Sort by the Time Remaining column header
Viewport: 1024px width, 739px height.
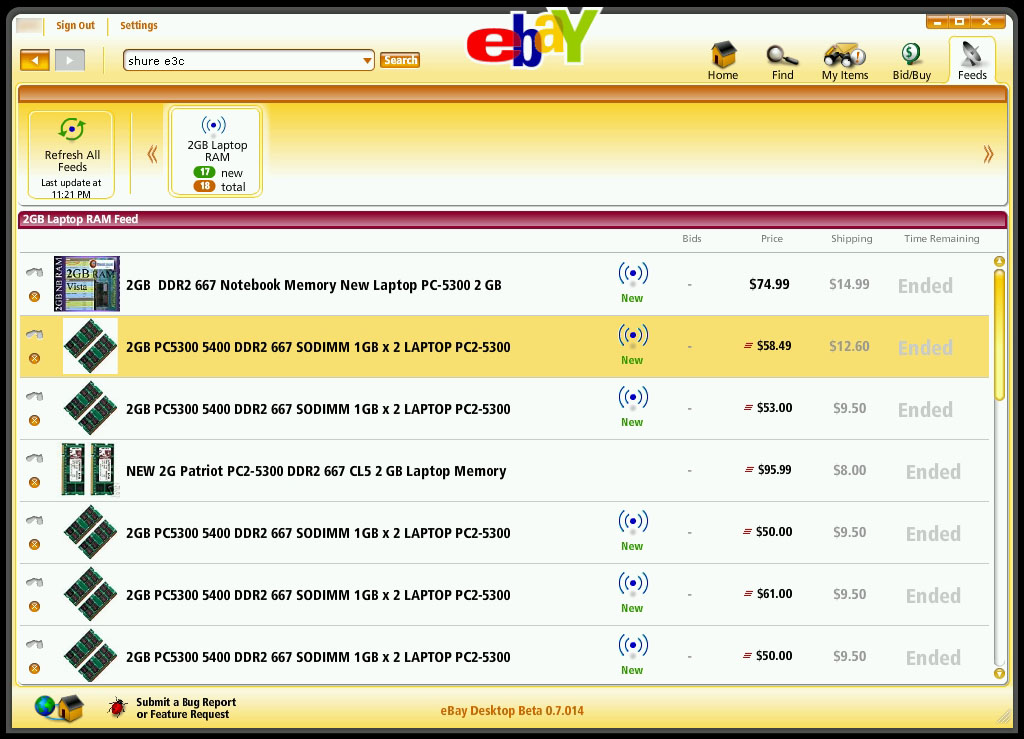point(941,239)
